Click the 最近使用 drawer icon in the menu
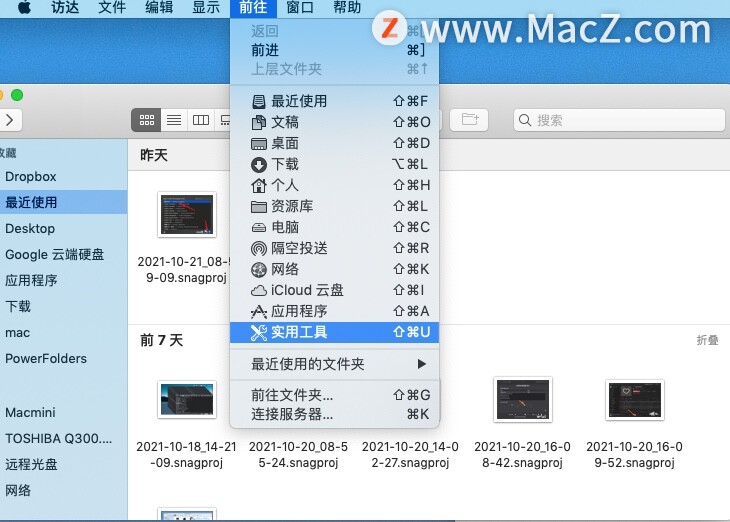 point(259,101)
